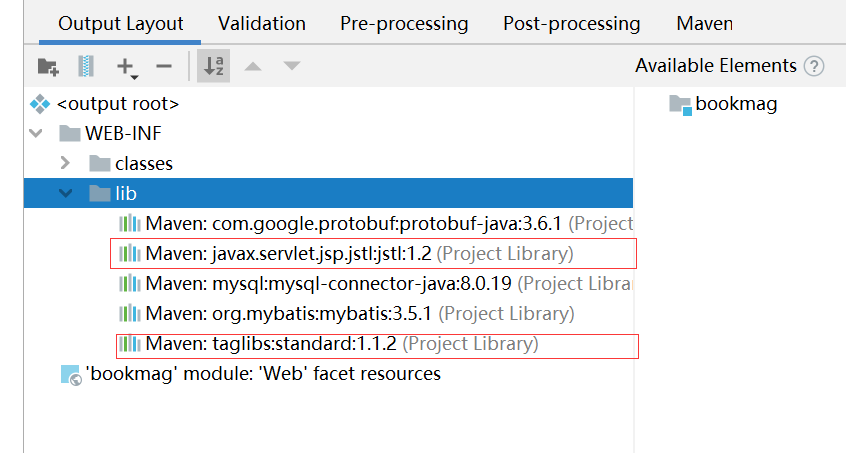Click the create archive toolbar icon

click(87, 67)
